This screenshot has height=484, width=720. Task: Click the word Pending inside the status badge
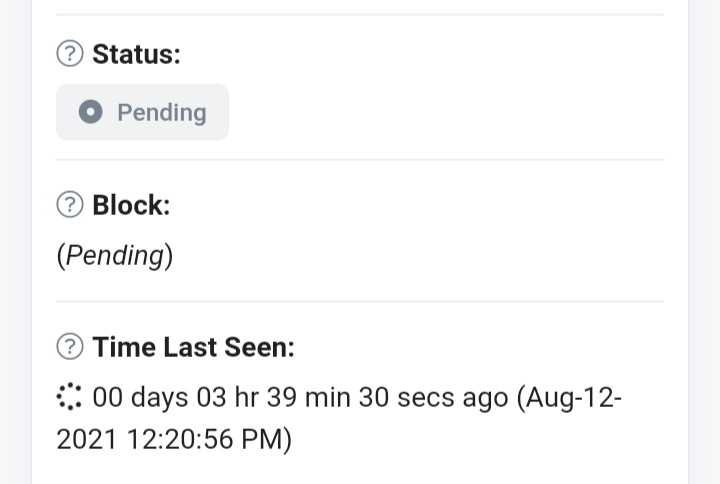point(162,113)
